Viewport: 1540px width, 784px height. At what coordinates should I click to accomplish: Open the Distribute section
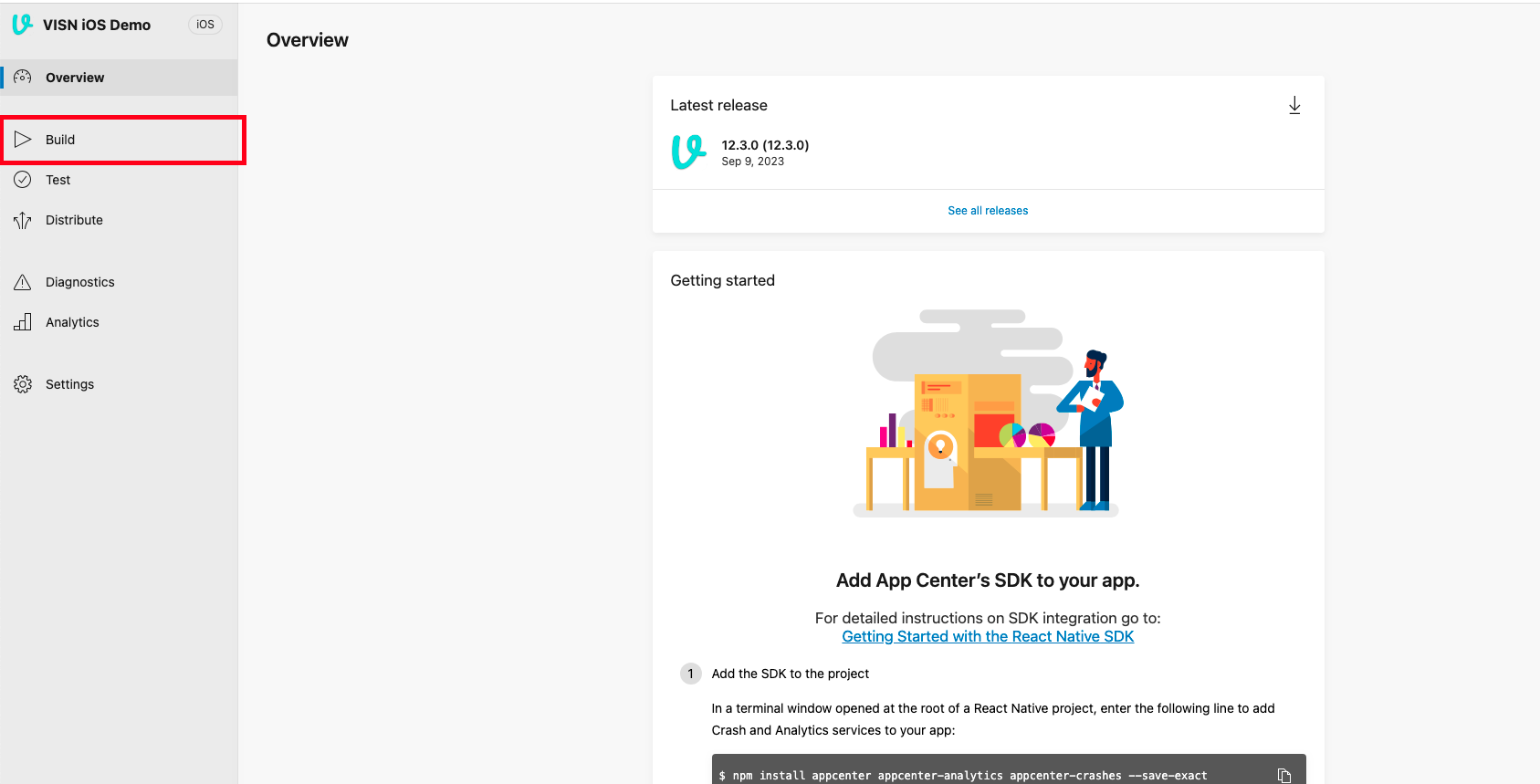[x=119, y=220]
